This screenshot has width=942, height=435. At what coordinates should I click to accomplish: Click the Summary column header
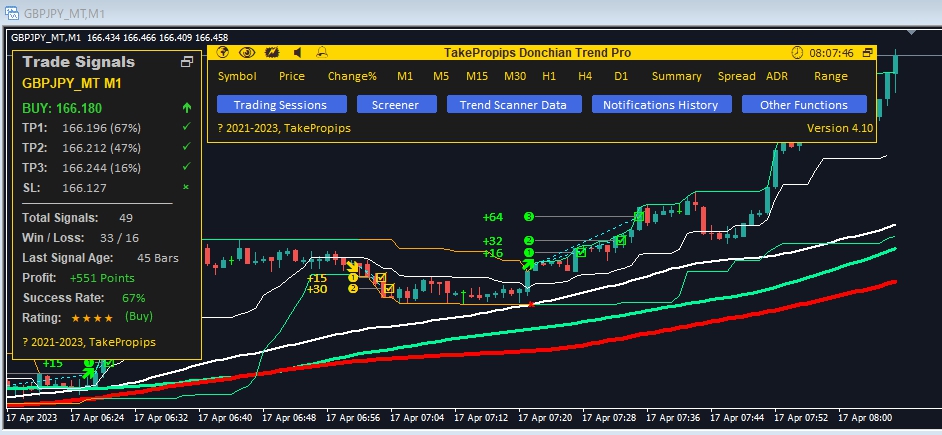676,76
